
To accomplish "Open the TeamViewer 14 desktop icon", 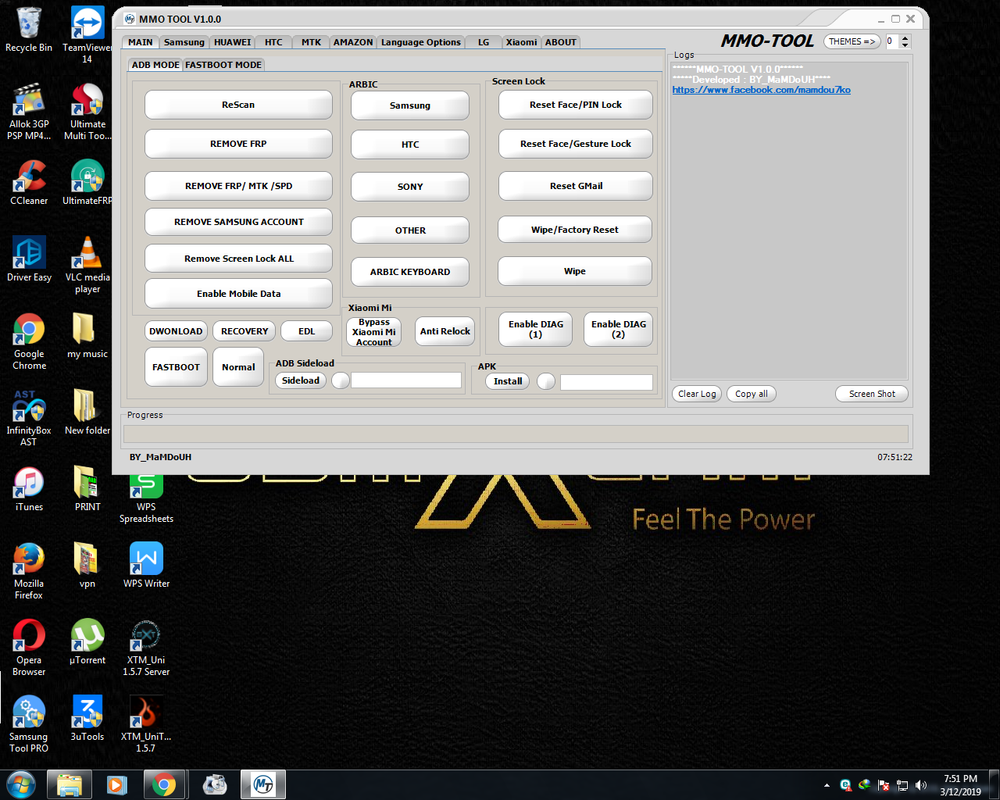I will [87, 35].
